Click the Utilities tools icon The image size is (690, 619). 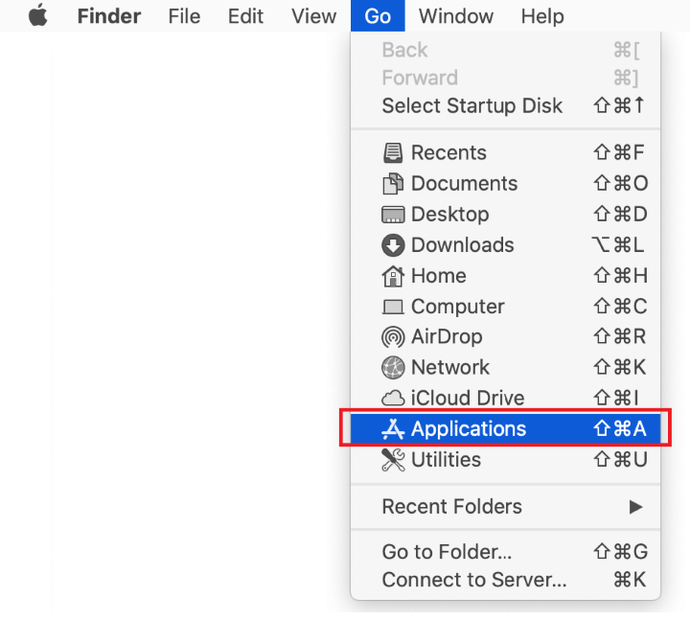393,460
